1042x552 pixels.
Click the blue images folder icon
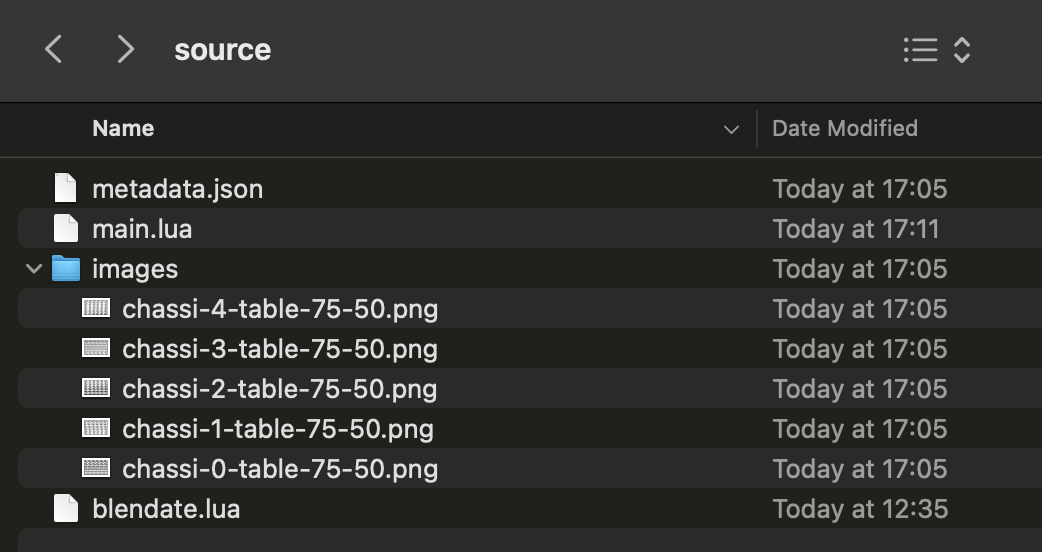[x=66, y=268]
